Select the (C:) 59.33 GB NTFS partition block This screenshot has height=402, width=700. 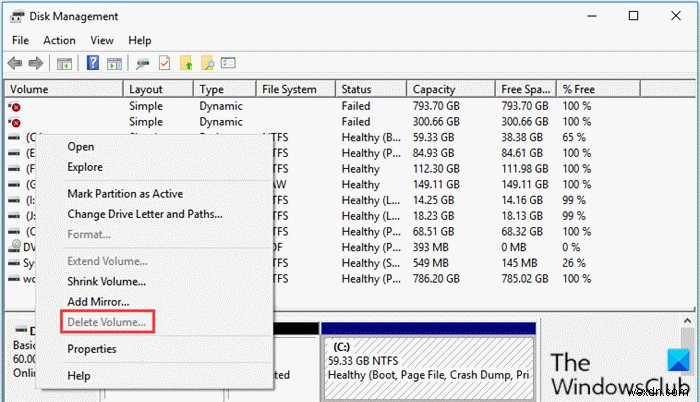[x=429, y=366]
